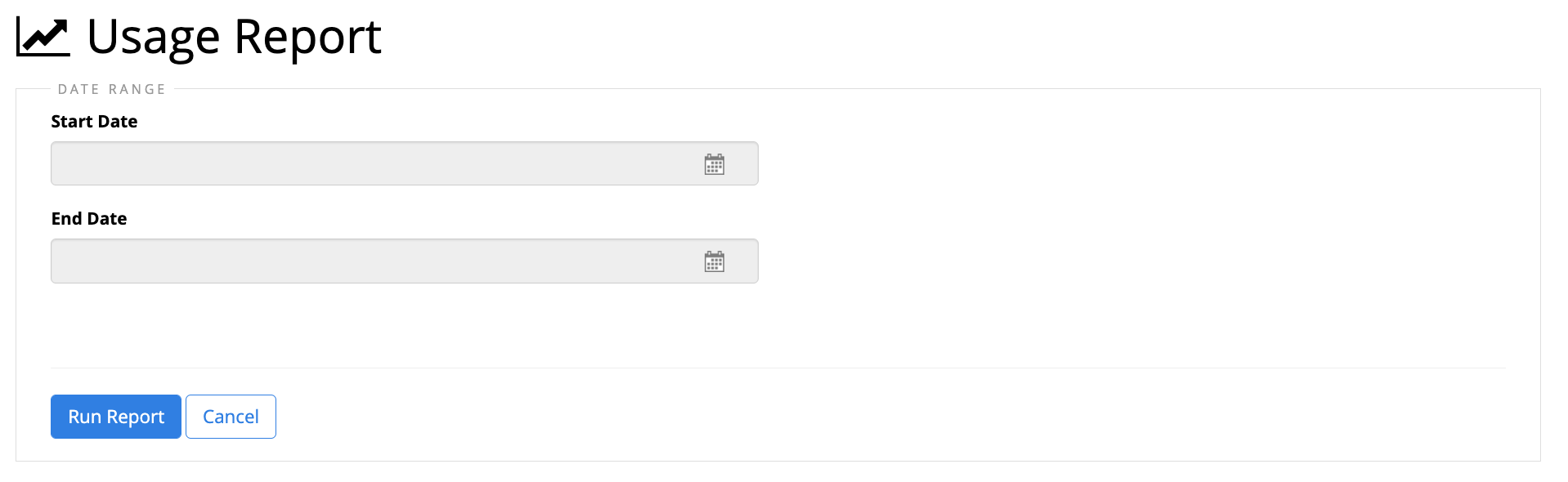The image size is (1568, 482).
Task: Click the Usage Report line chart icon
Action: point(43,37)
